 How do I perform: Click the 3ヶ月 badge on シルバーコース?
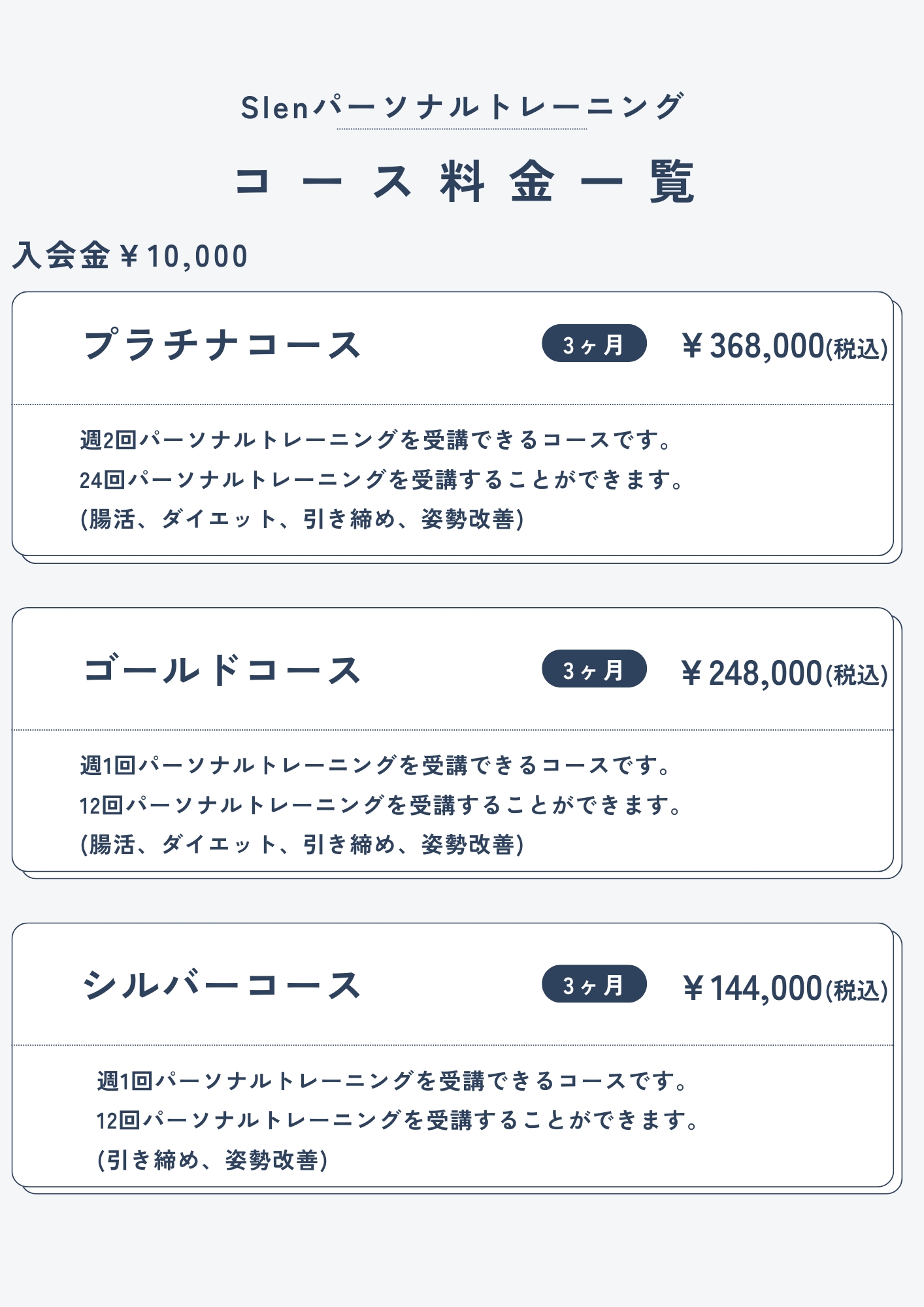pos(593,984)
